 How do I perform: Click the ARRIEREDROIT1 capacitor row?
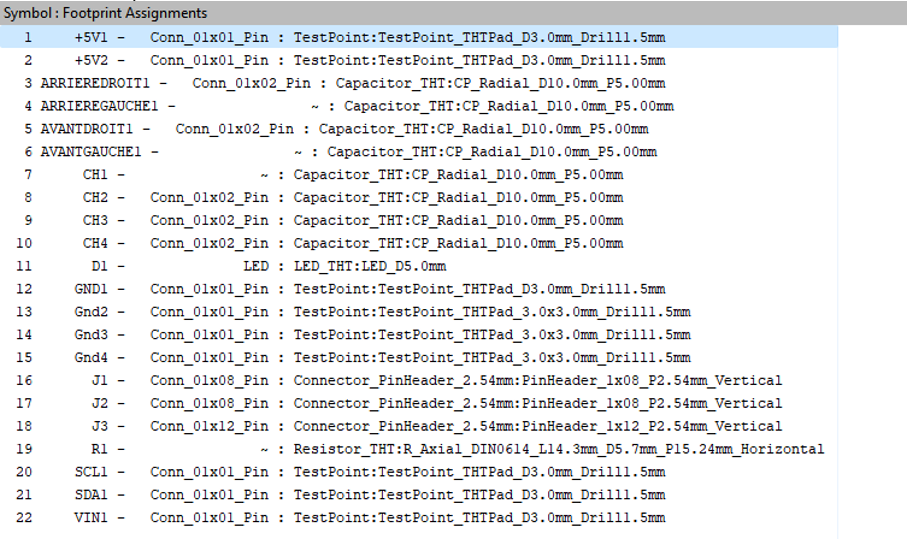pyautogui.click(x=400, y=83)
